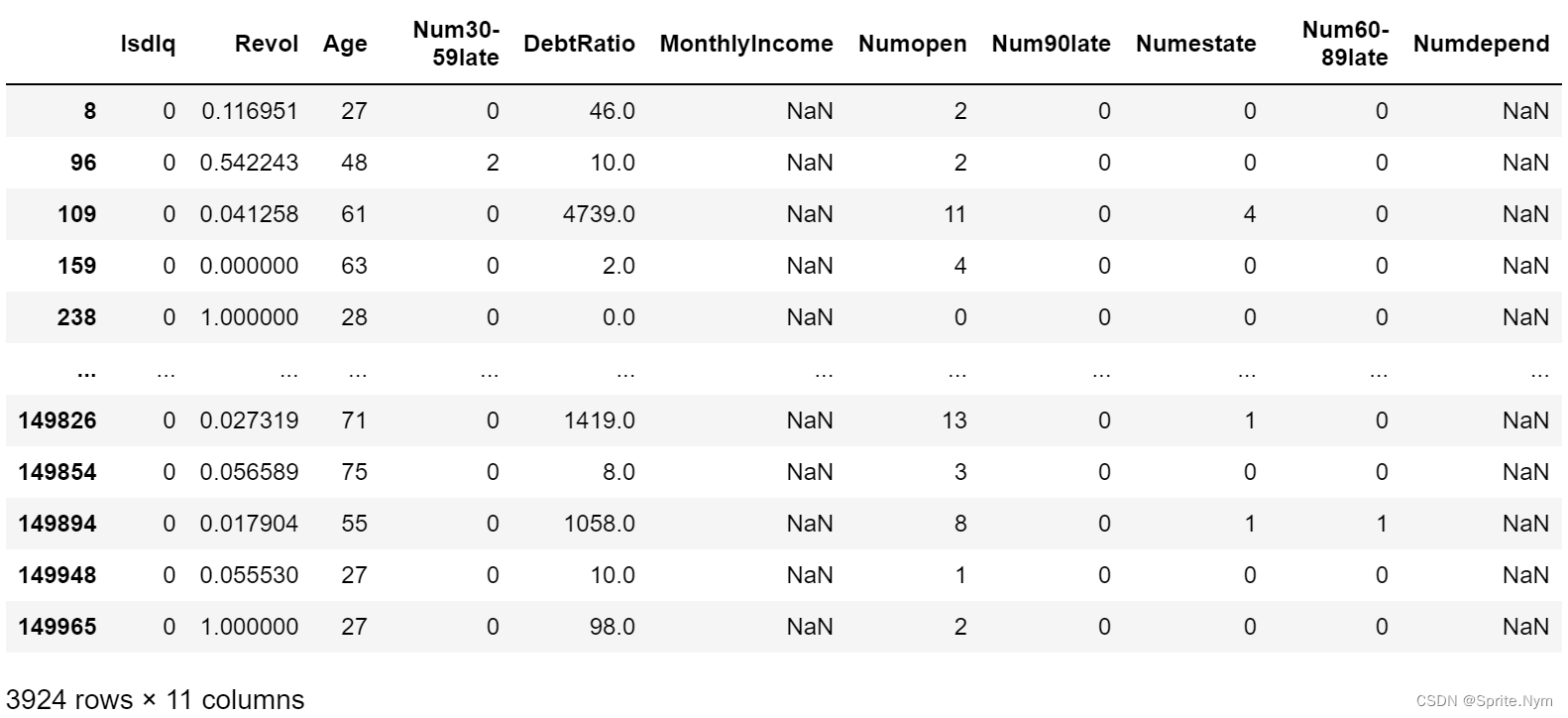Click row index 238
The width and height of the screenshot is (1568, 718).
tap(77, 317)
